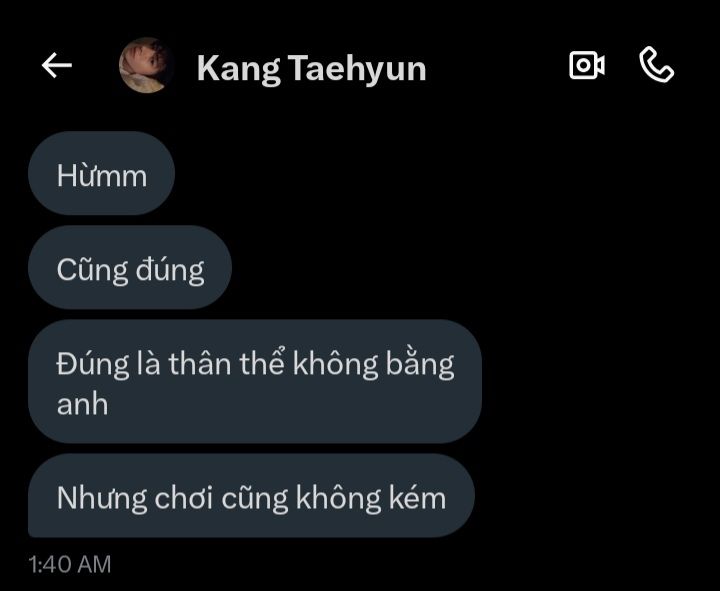Viewport: 720px width, 591px height.
Task: Click the word "anh" in the long message
Action: point(83,405)
